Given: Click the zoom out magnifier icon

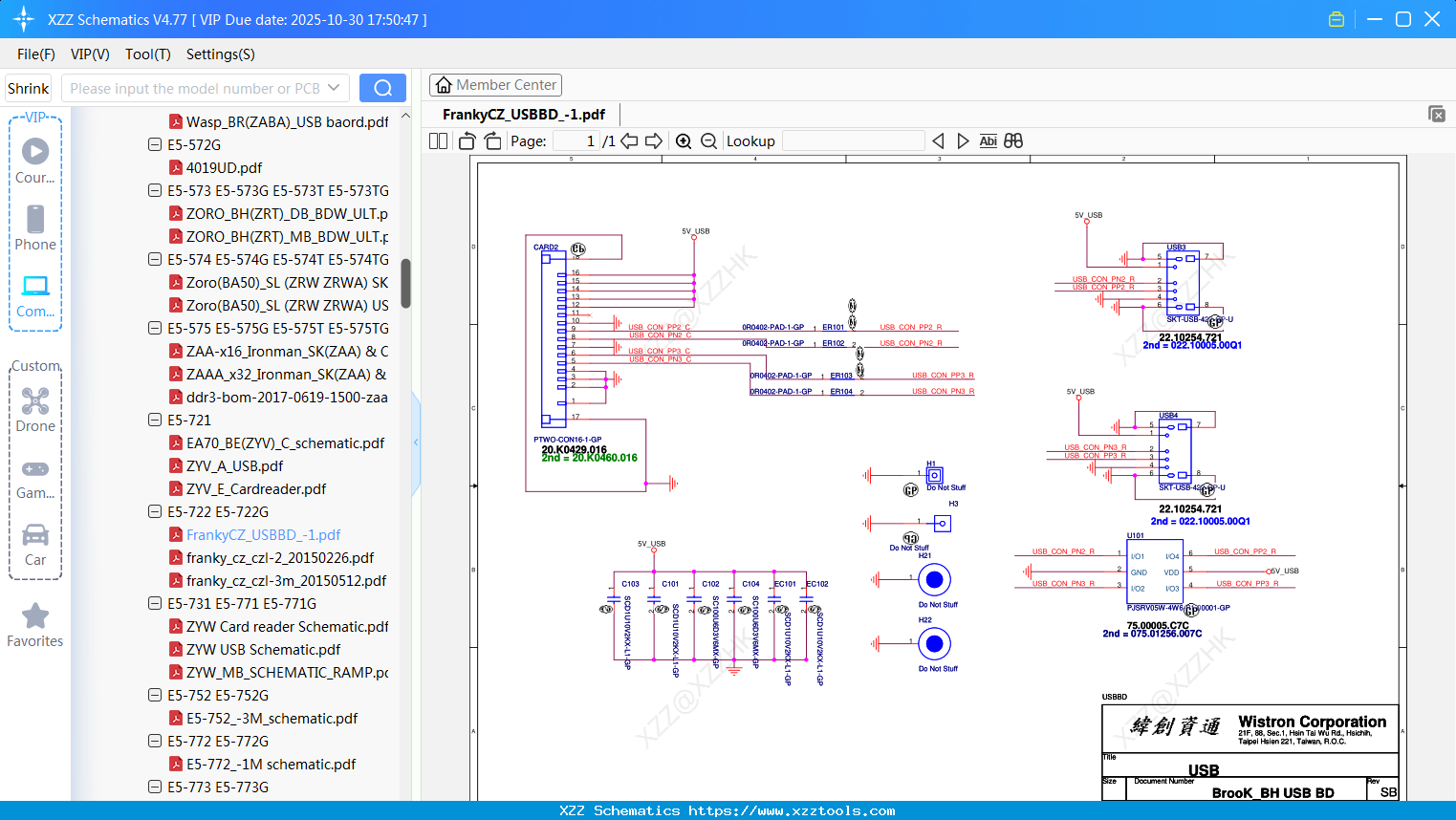Looking at the screenshot, I should click(708, 141).
